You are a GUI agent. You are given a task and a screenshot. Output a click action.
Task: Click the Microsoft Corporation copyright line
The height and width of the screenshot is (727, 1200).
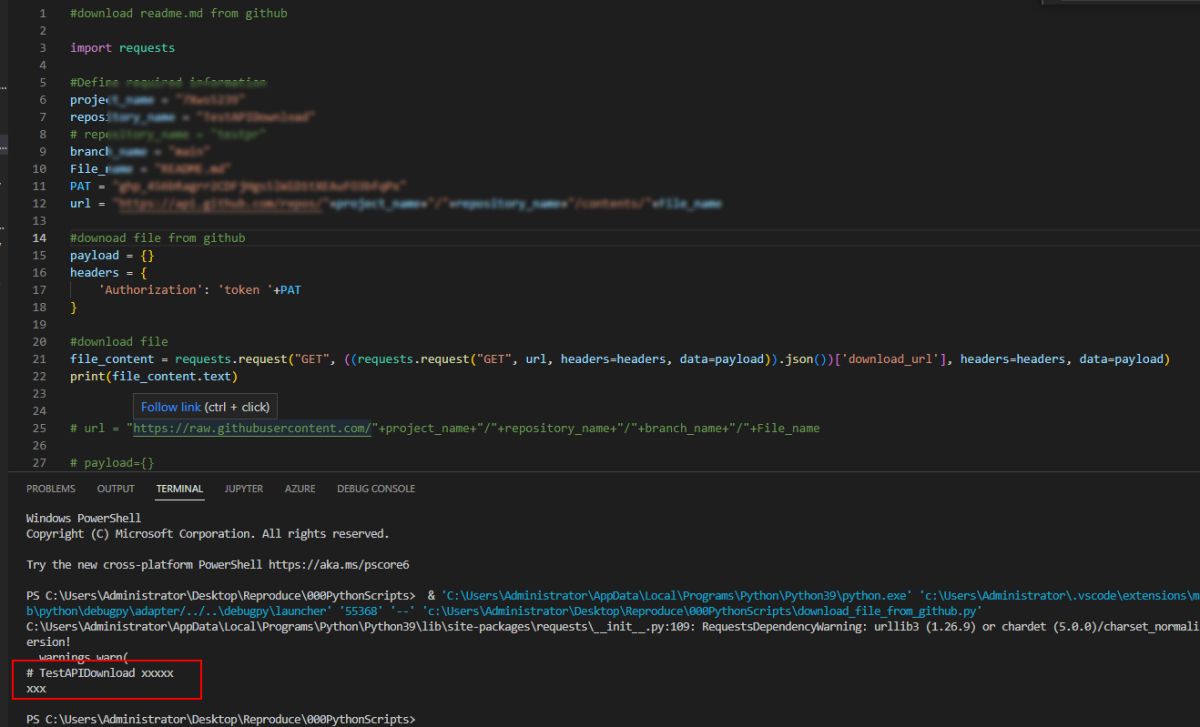207,534
